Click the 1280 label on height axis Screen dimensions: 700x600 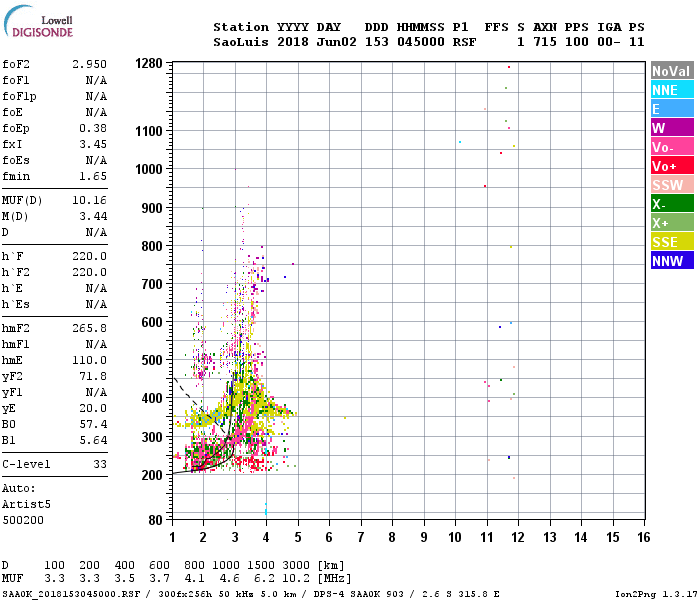tap(149, 63)
